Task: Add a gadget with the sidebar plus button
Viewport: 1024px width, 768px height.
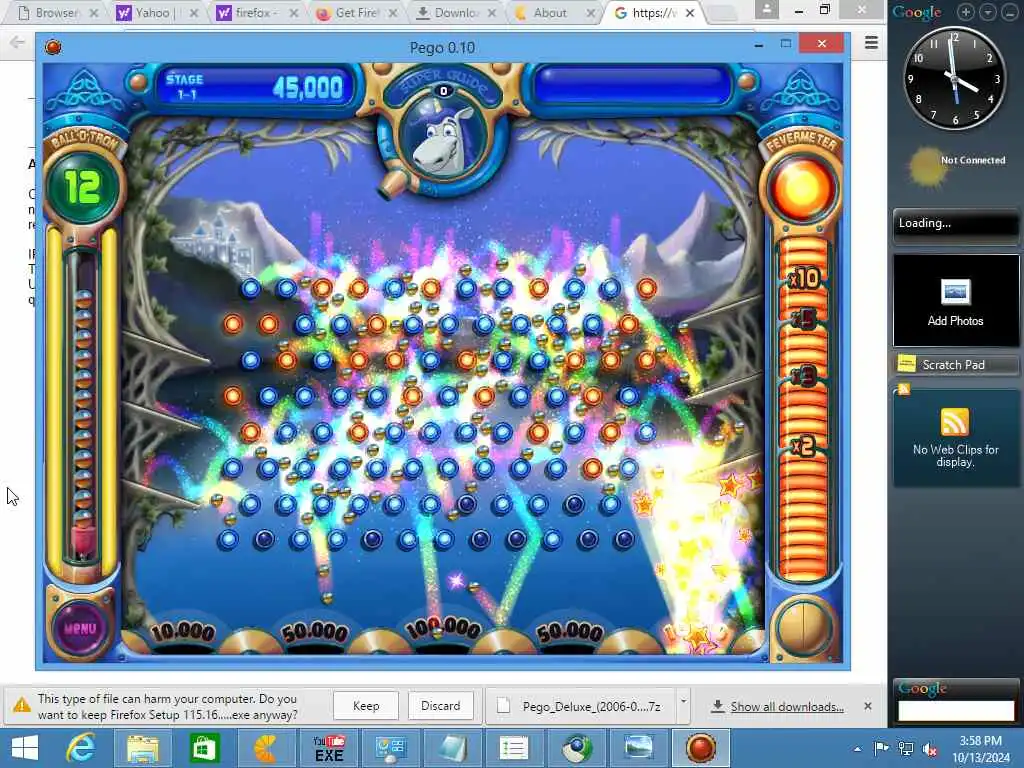Action: click(x=965, y=12)
